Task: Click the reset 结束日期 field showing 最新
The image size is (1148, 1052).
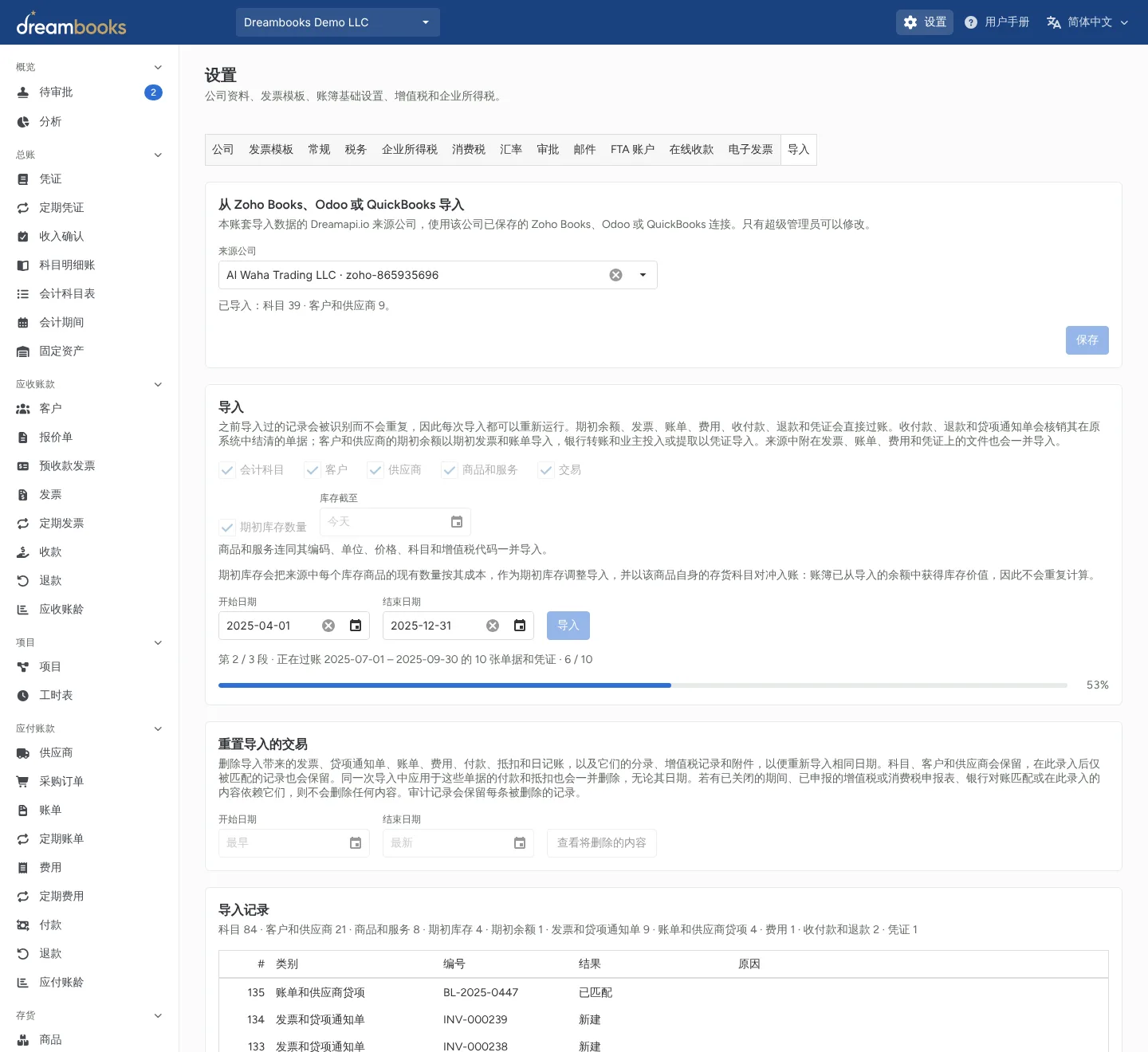Action: pyautogui.click(x=458, y=843)
